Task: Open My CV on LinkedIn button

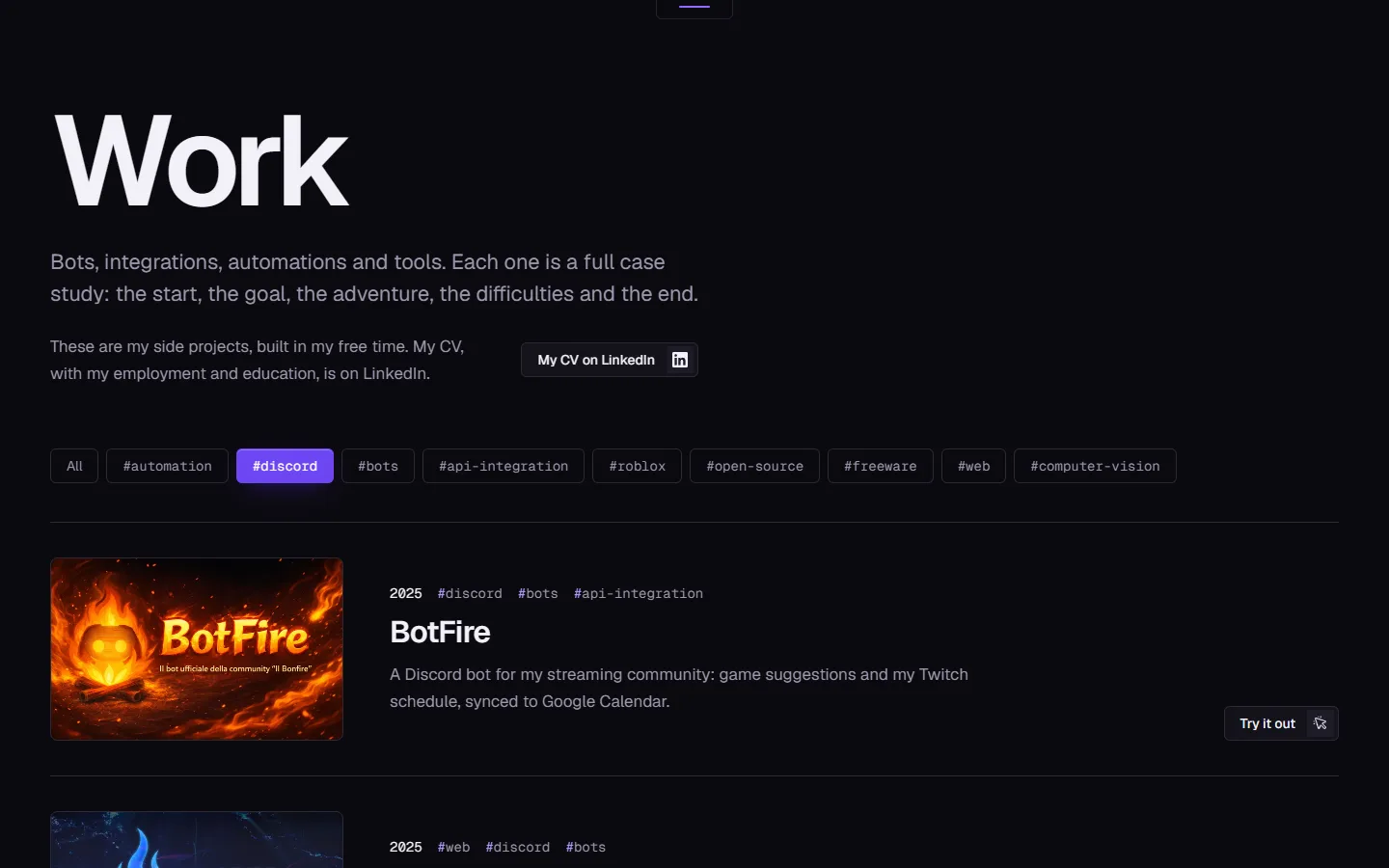Action: (610, 360)
